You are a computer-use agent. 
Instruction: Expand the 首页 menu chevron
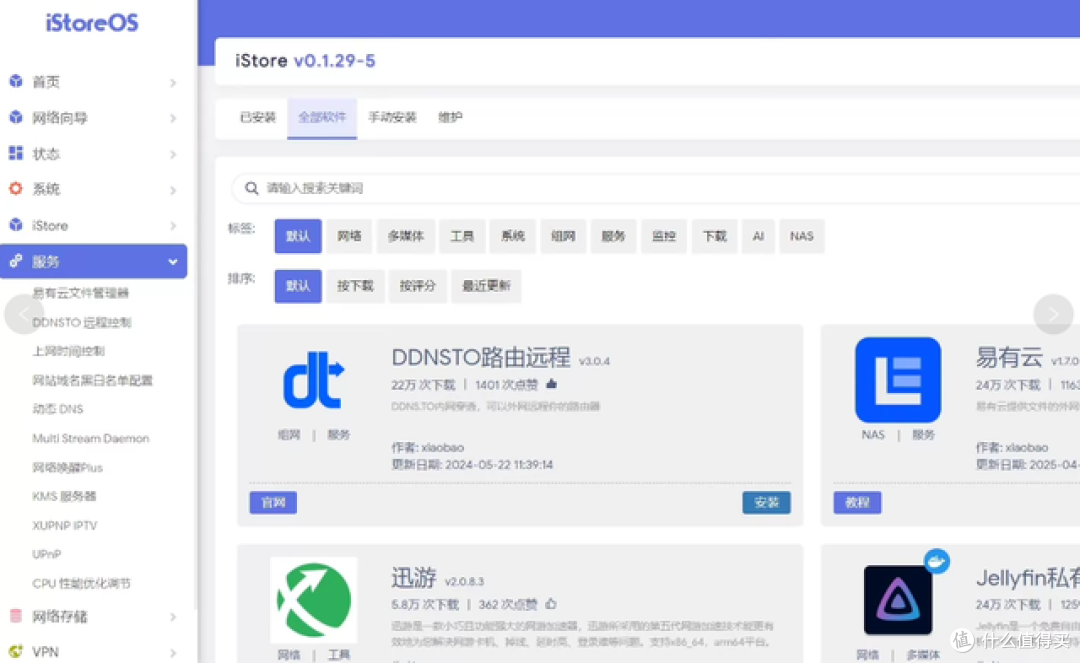coord(173,83)
